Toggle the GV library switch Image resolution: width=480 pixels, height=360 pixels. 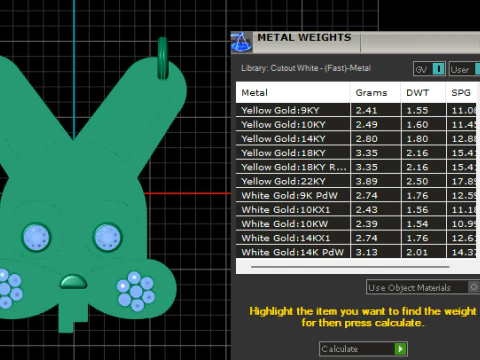click(429, 69)
